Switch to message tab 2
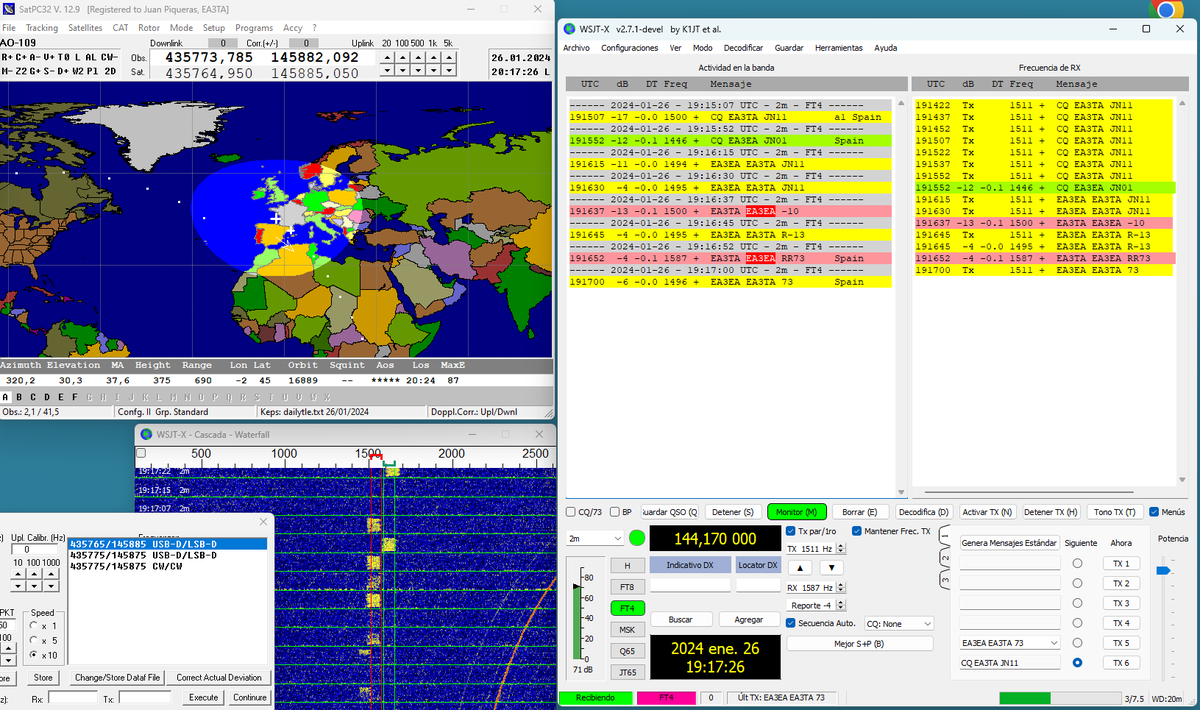 click(x=945, y=558)
